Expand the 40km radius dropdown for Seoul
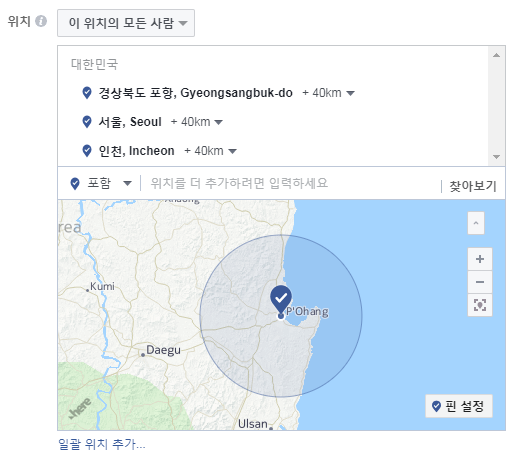The height and width of the screenshot is (457, 511). click(x=197, y=122)
